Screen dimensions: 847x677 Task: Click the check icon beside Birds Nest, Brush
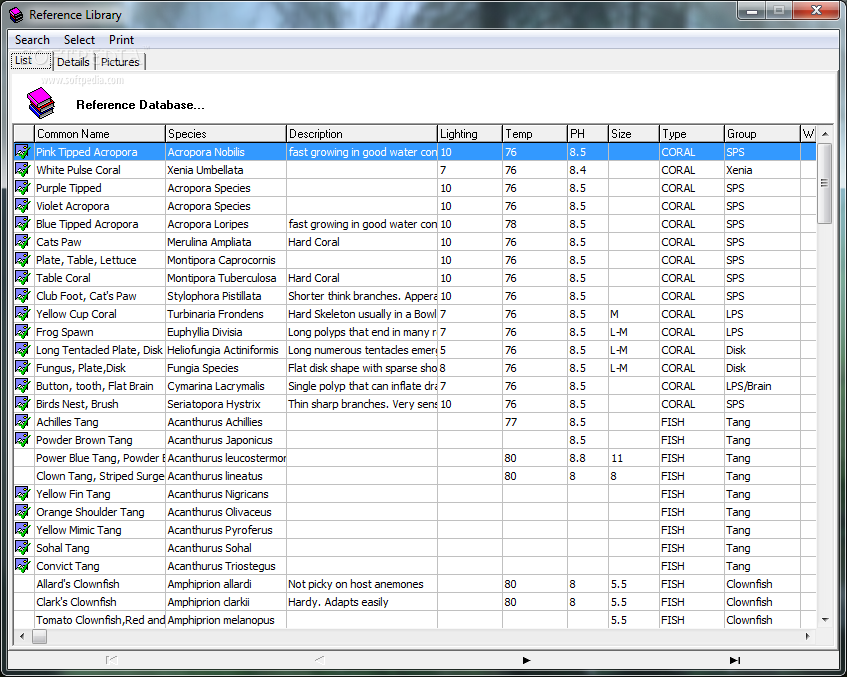[x=23, y=404]
